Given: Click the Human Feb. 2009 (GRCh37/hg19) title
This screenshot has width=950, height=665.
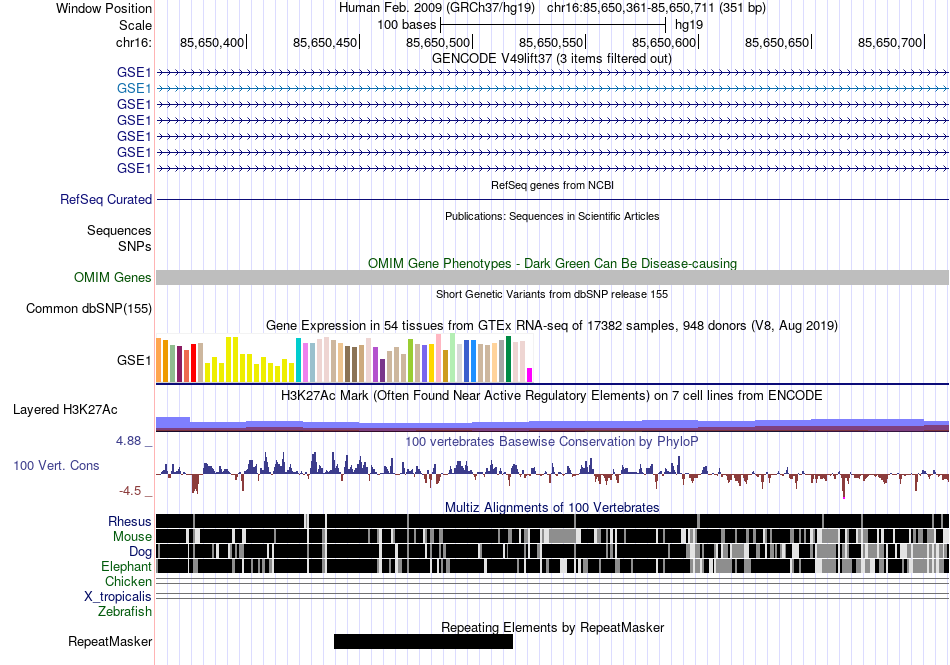Looking at the screenshot, I should tap(437, 8).
